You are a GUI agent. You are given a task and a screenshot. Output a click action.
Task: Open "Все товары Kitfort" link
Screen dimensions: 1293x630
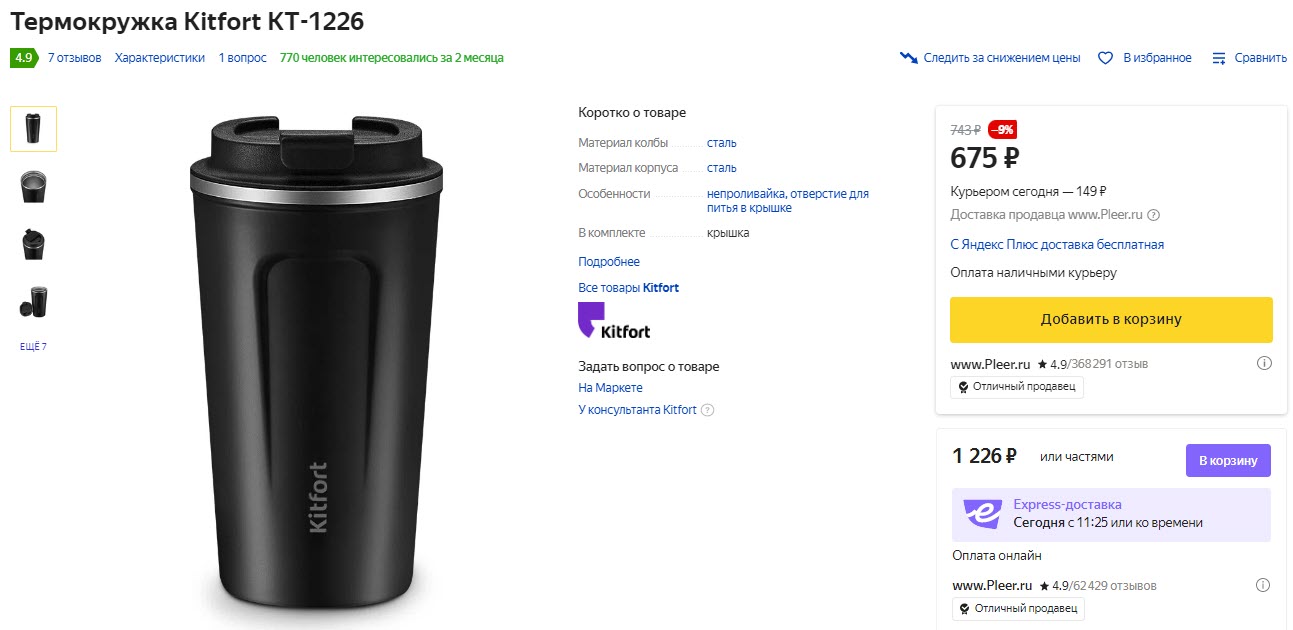pos(628,288)
